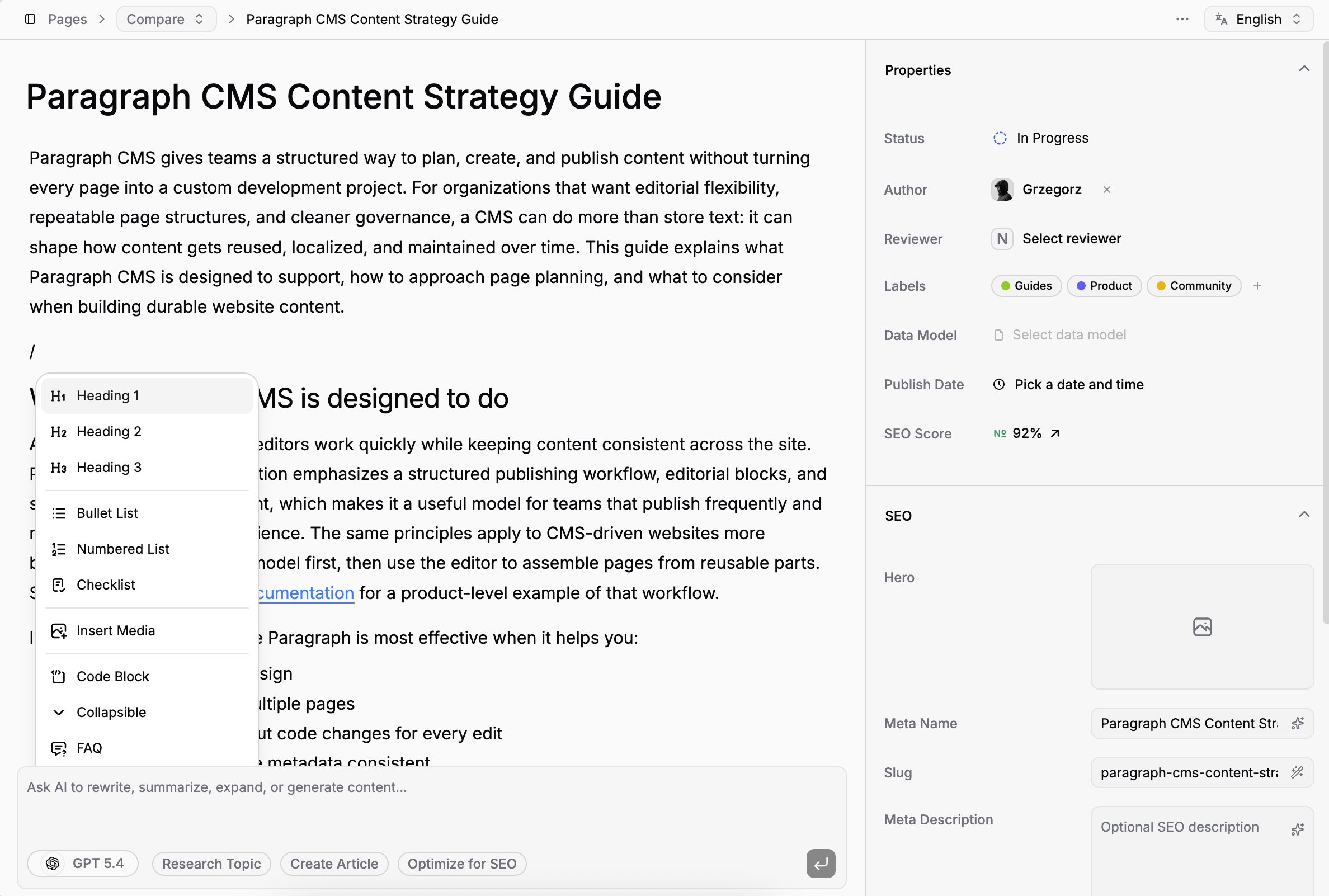The image size is (1329, 896).
Task: Open the three-dot more options menu
Action: click(1182, 19)
